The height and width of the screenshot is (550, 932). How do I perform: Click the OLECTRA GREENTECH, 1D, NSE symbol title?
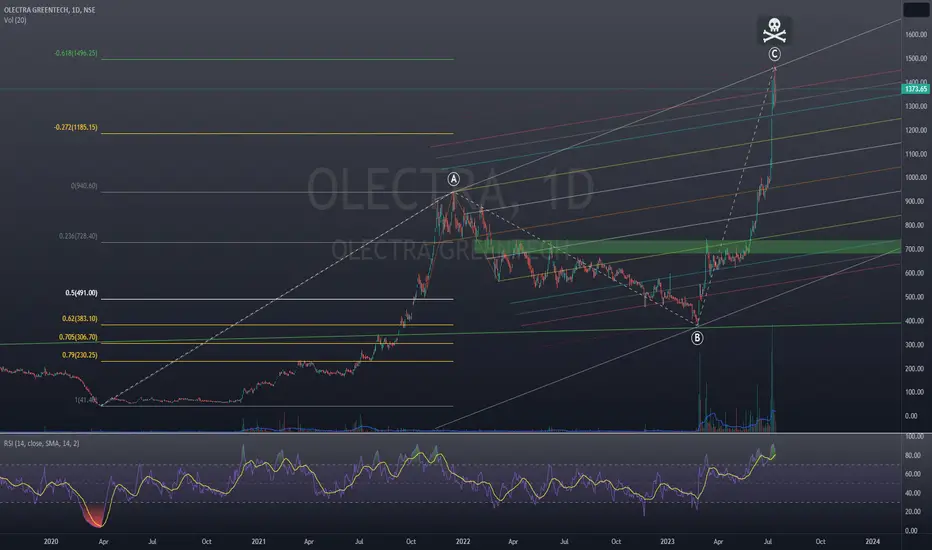pyautogui.click(x=49, y=10)
